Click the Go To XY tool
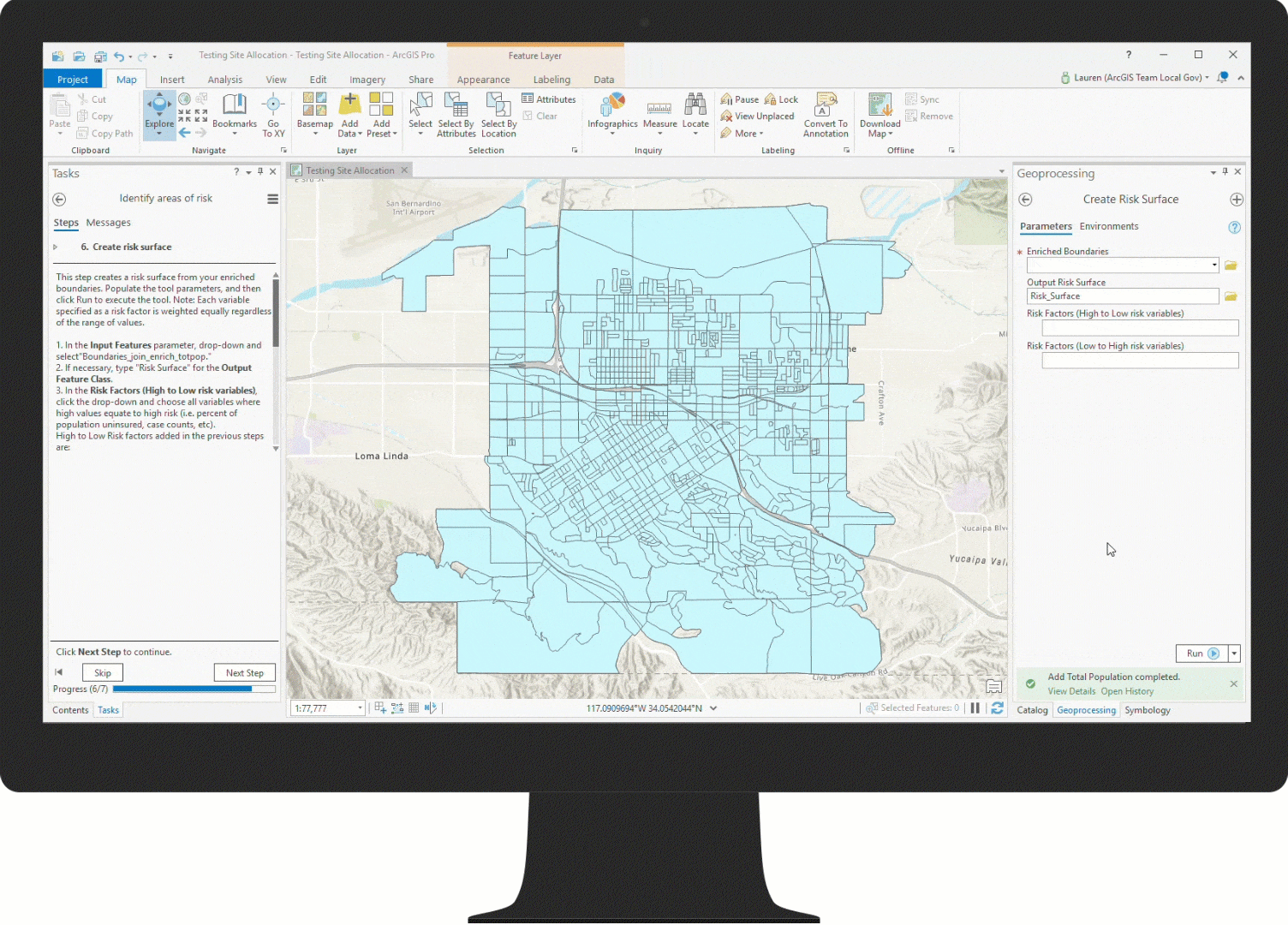 pos(273,114)
